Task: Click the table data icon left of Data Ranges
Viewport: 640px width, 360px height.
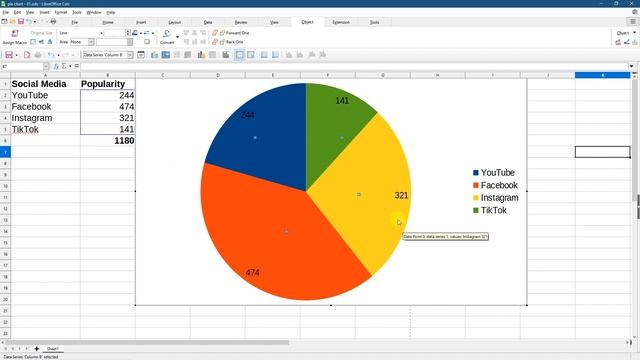Action: click(188, 55)
